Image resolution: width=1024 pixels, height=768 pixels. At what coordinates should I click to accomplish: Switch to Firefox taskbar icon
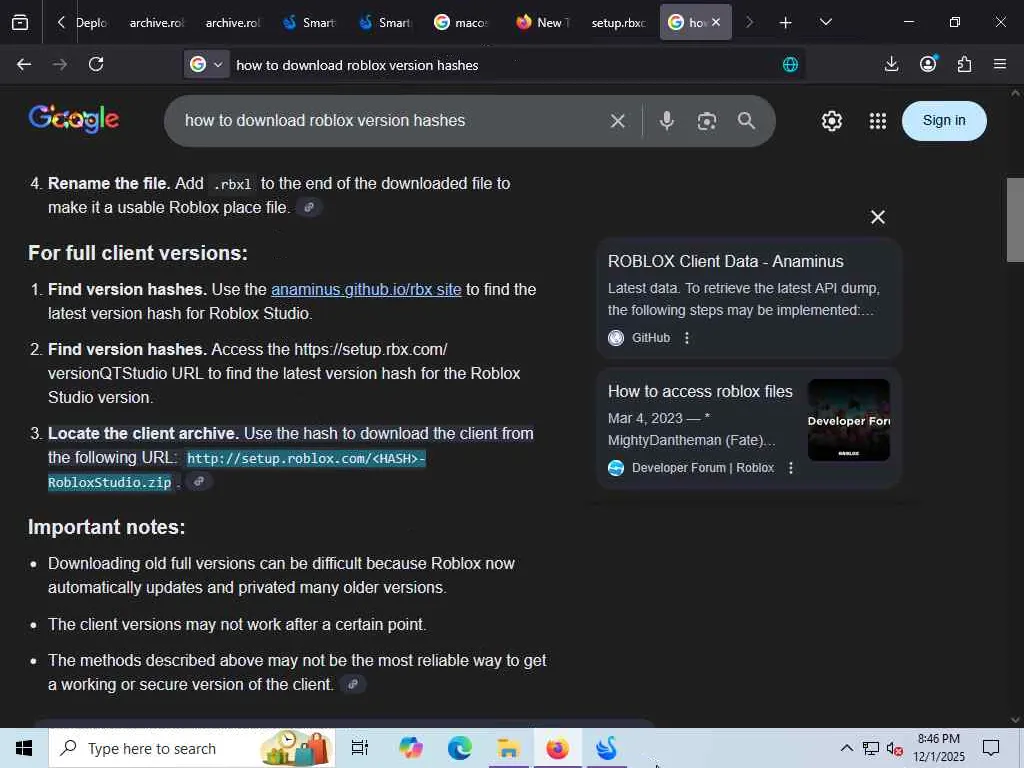[x=557, y=748]
